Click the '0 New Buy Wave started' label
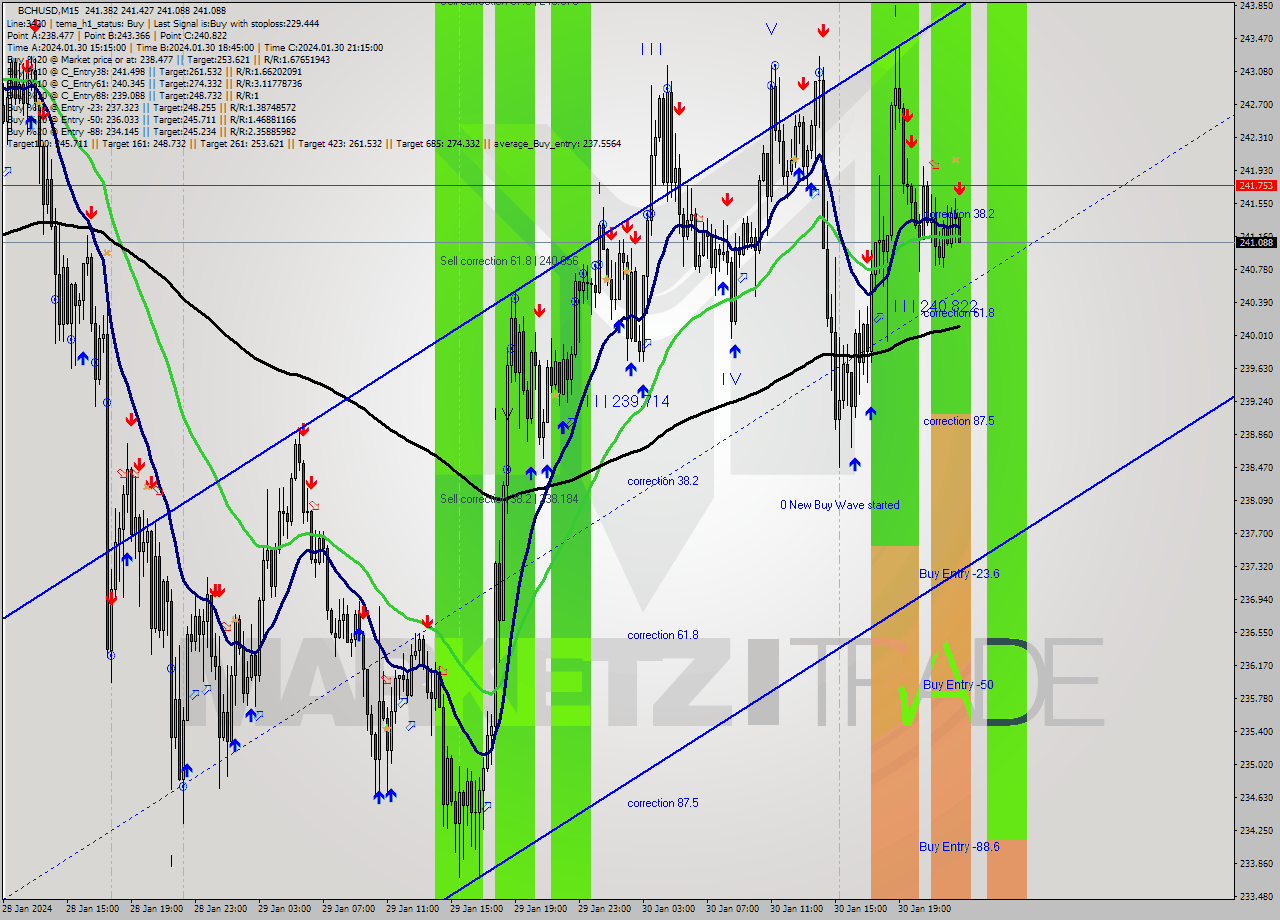1280x920 pixels. click(840, 505)
